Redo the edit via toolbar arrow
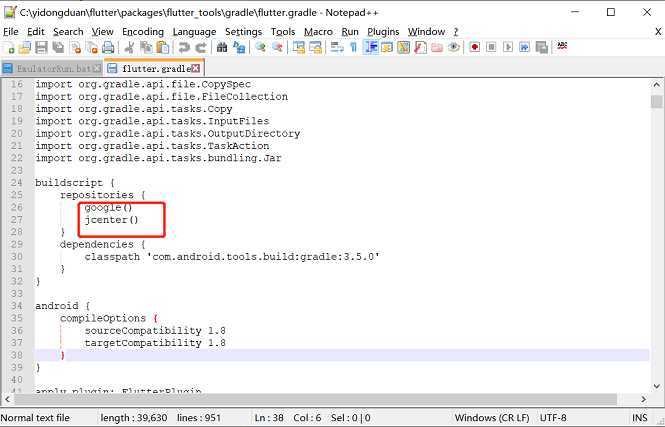This screenshot has width=665, height=427. click(x=200, y=47)
